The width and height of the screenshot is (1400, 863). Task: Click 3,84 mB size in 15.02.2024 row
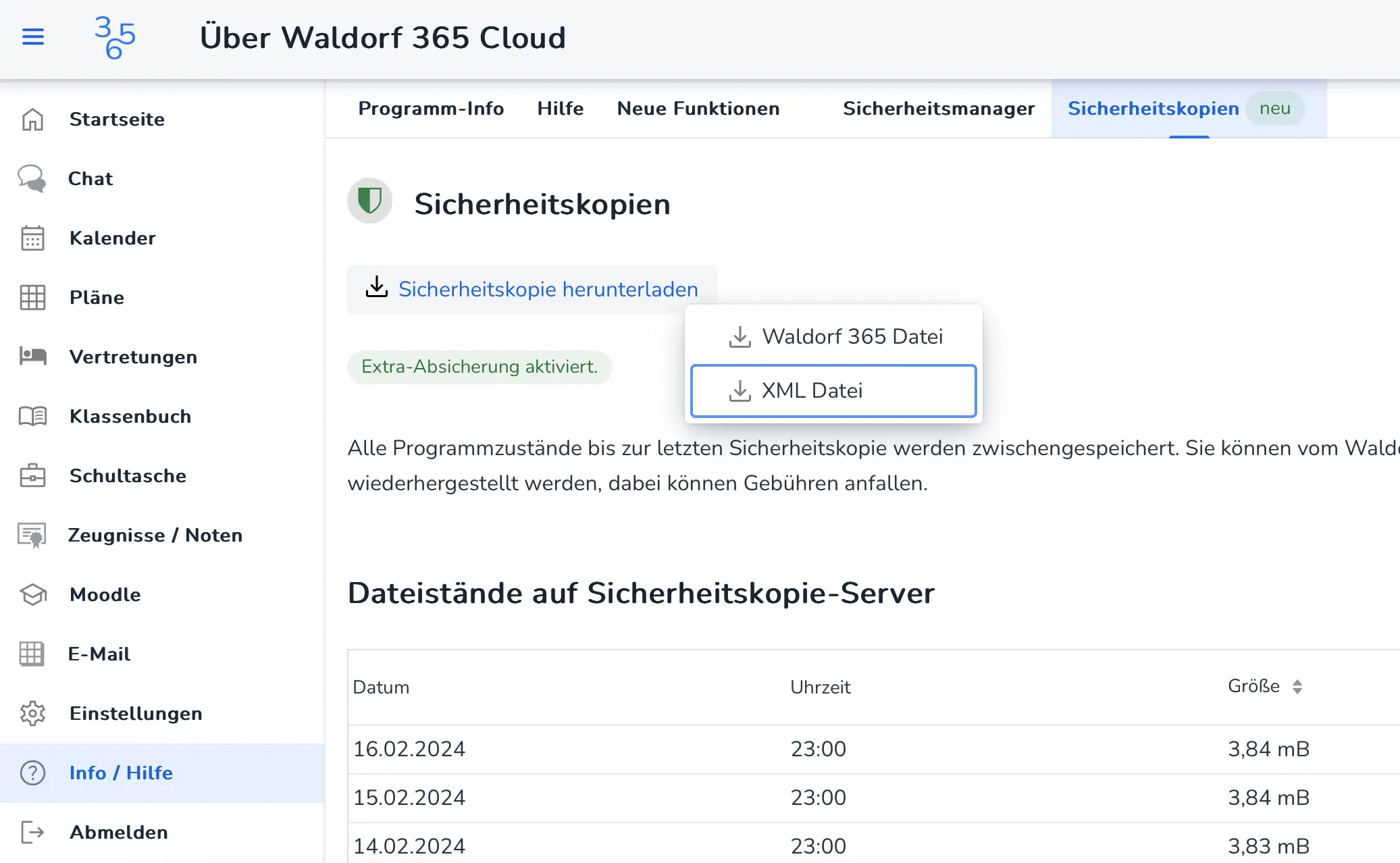click(1268, 797)
